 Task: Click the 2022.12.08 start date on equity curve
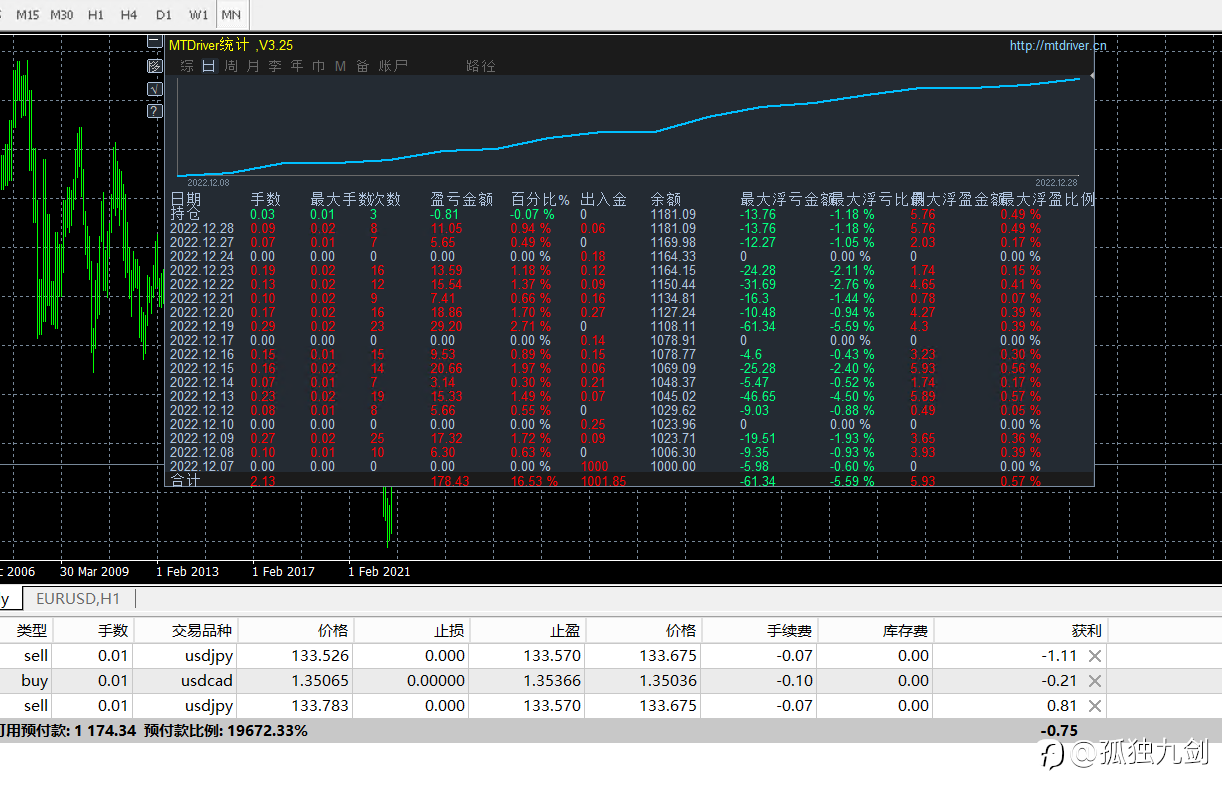click(207, 182)
